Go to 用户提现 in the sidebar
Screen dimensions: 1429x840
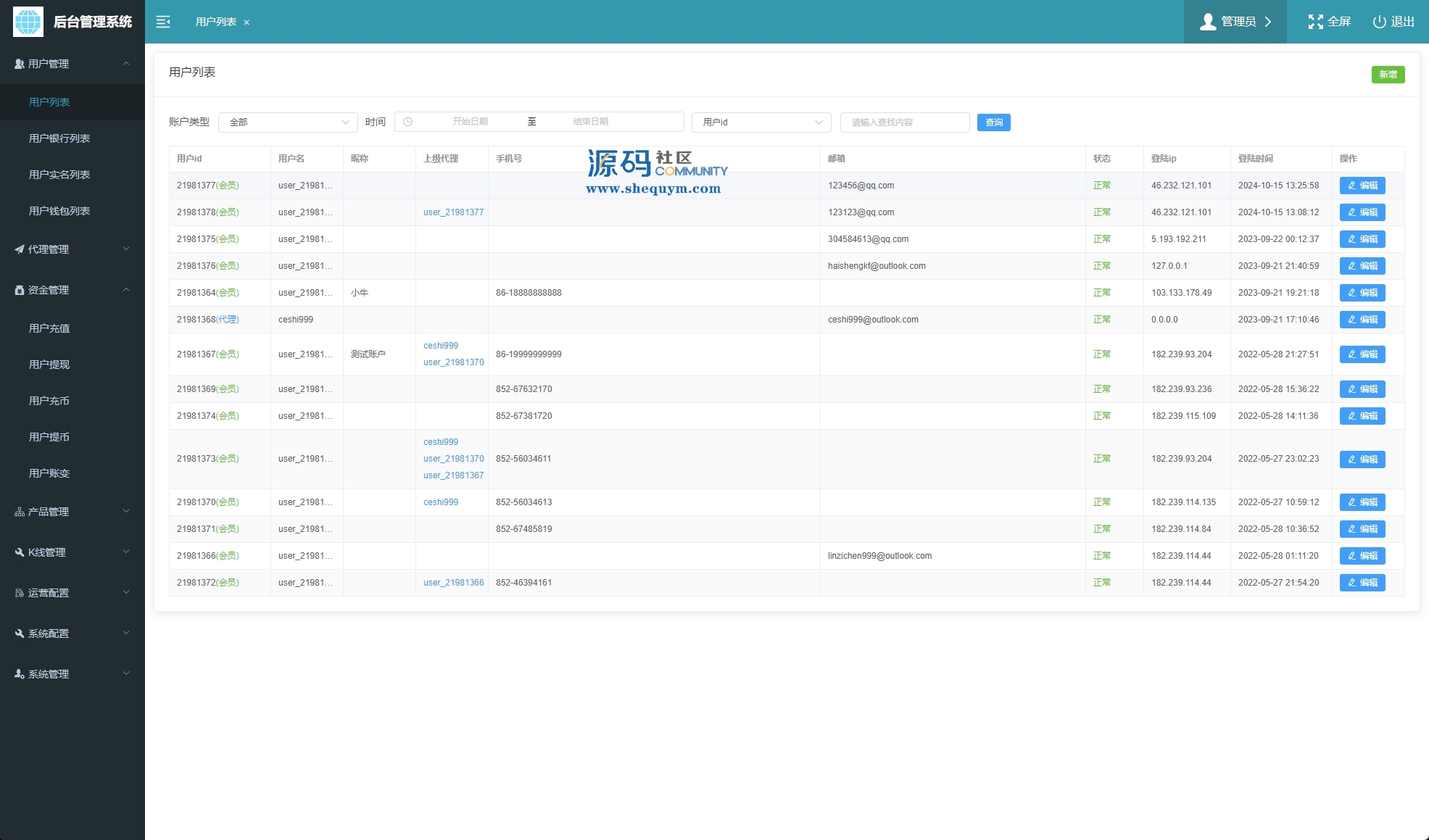pyautogui.click(x=49, y=365)
